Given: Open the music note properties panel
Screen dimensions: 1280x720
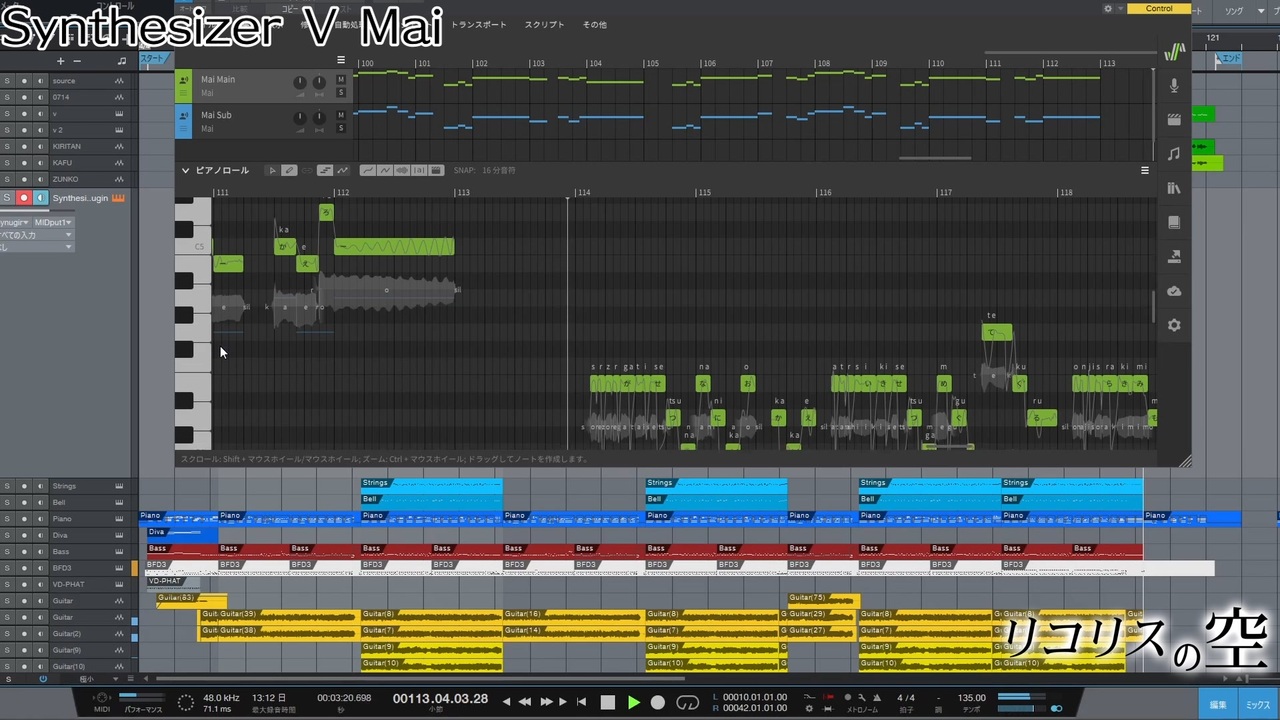Looking at the screenshot, I should pos(1174,154).
